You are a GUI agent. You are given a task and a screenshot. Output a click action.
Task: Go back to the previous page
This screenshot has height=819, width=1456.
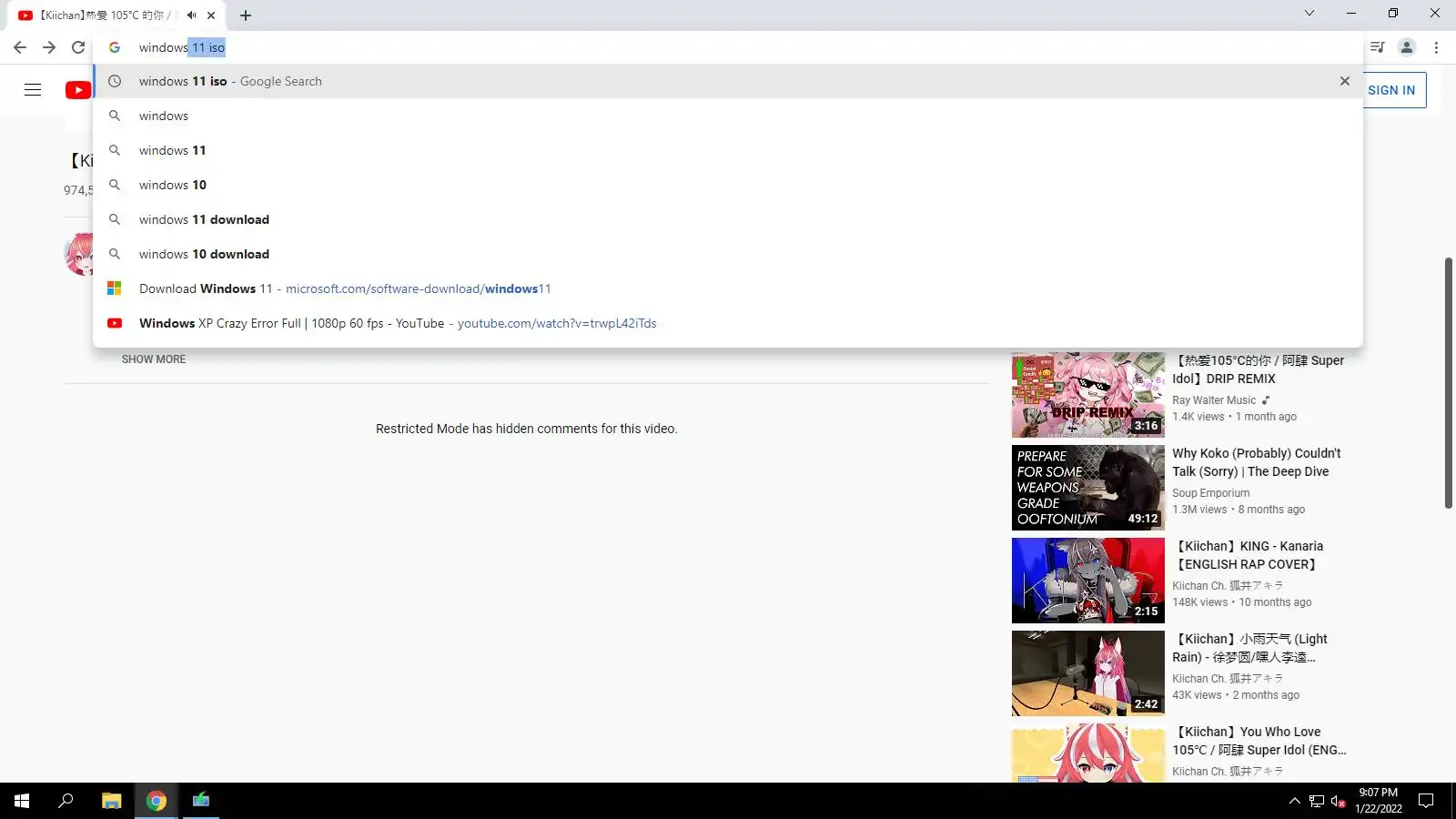20,47
